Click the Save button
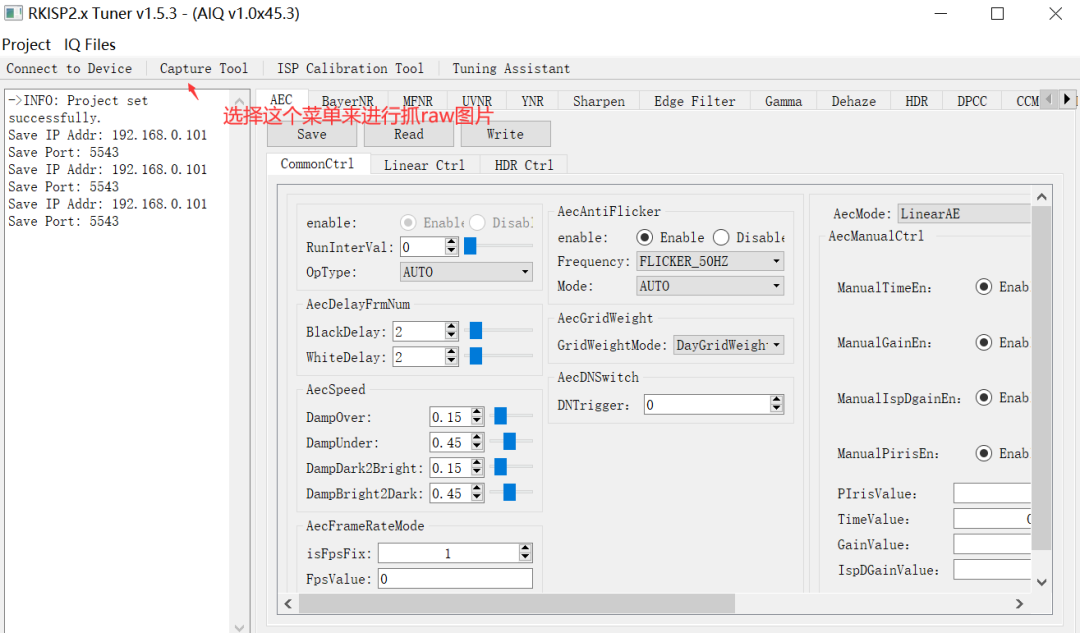 311,134
